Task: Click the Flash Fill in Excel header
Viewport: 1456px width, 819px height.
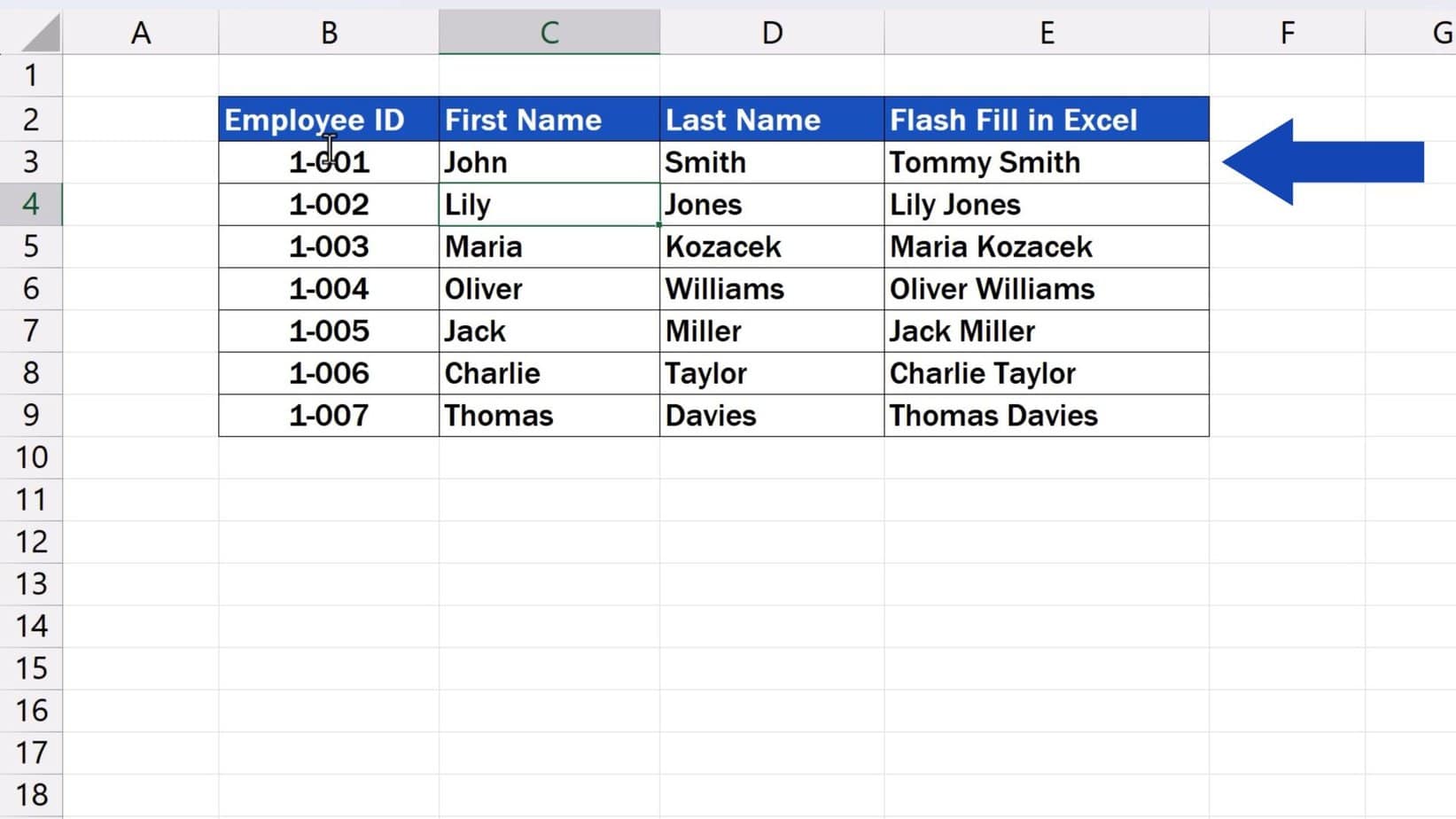Action: click(1046, 120)
